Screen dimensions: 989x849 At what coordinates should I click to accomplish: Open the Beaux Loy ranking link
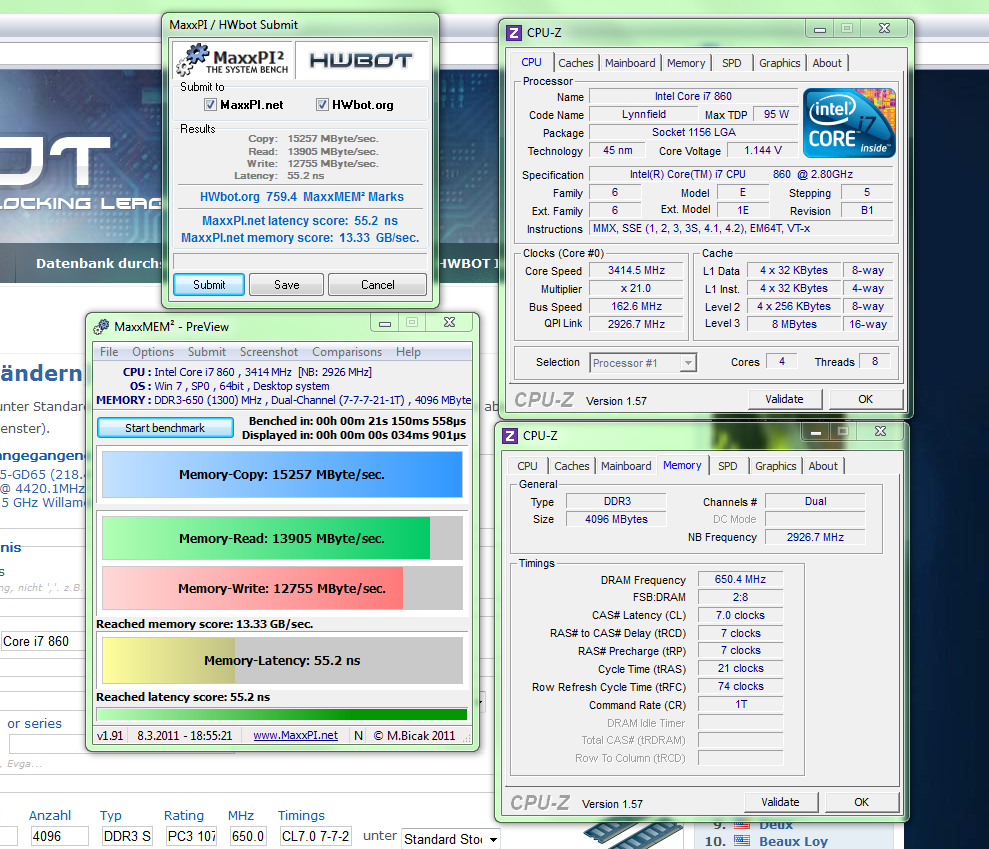793,841
